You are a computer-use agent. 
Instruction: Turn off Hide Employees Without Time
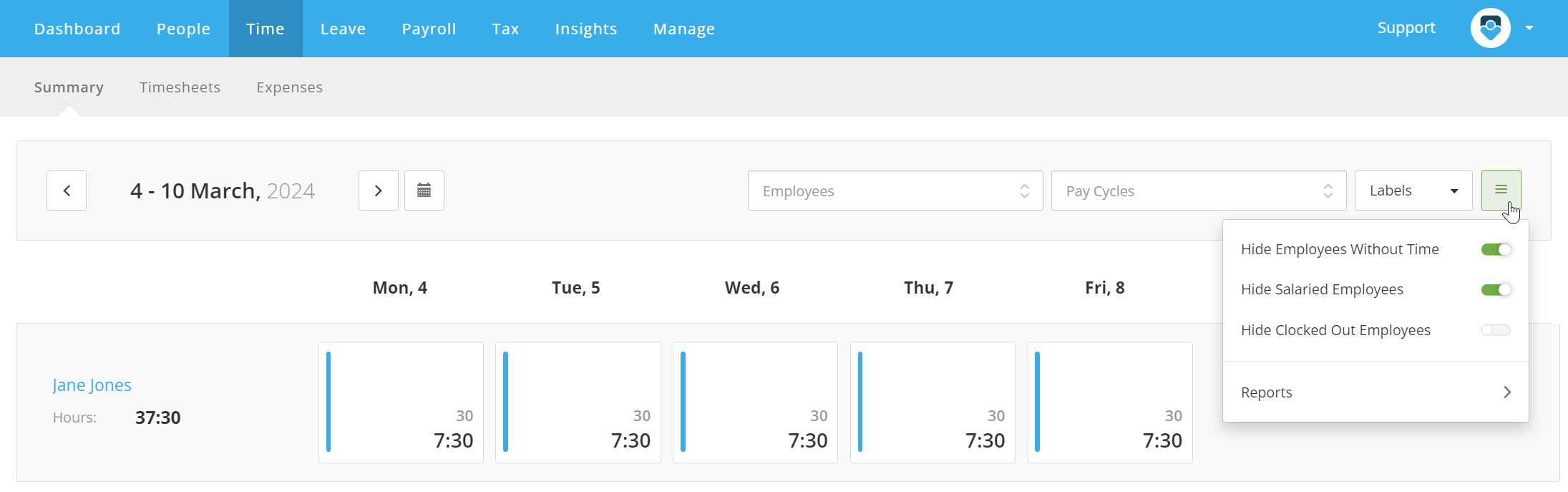pos(1496,249)
